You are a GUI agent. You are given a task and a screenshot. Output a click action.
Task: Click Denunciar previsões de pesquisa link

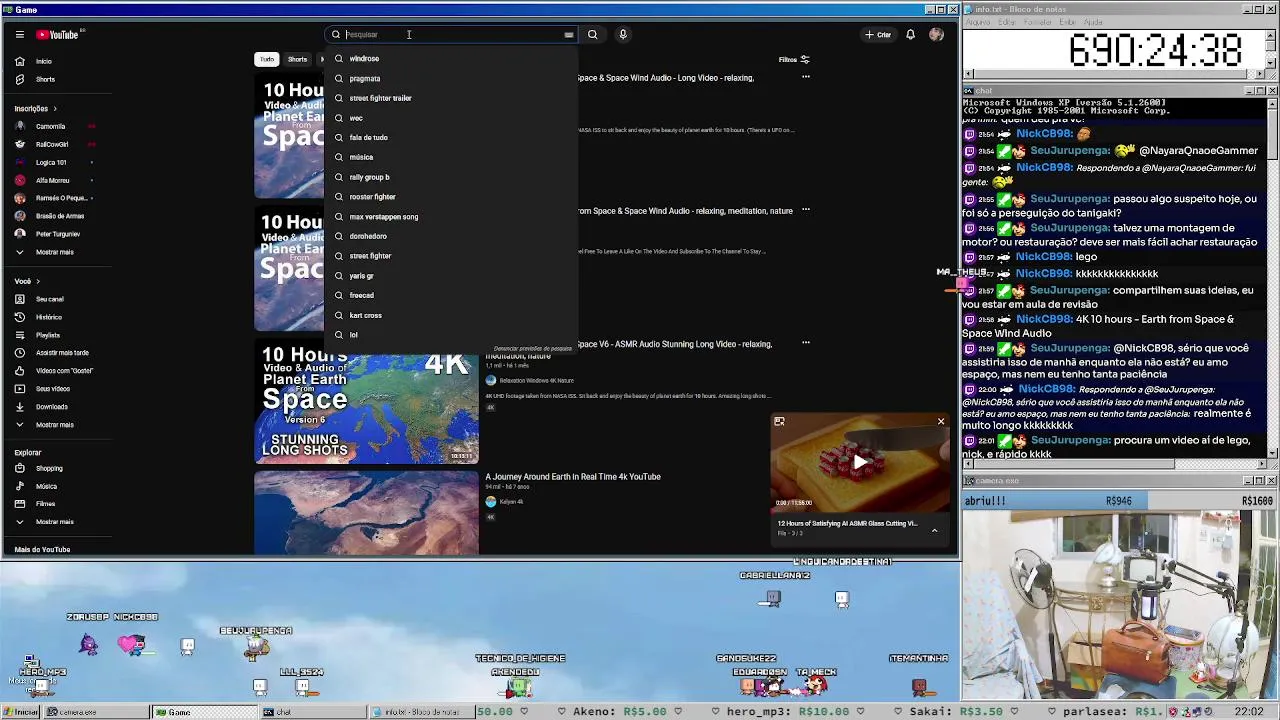click(x=533, y=349)
